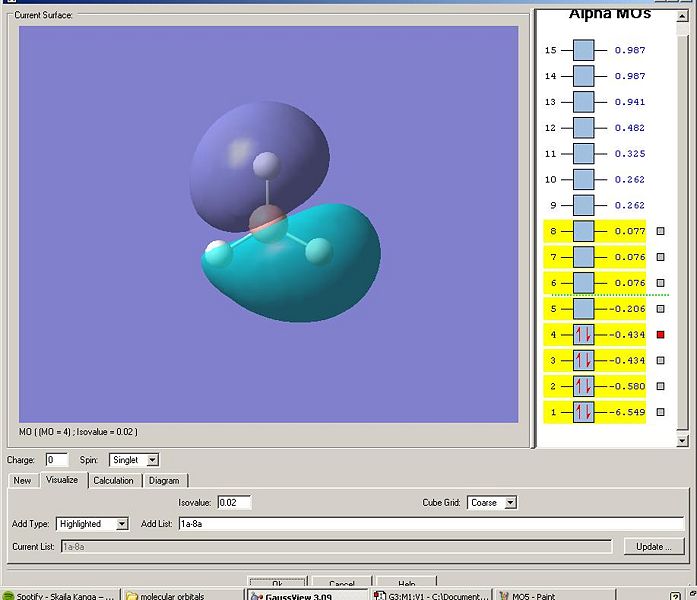Click the MO surface 3D view

tap(268, 224)
